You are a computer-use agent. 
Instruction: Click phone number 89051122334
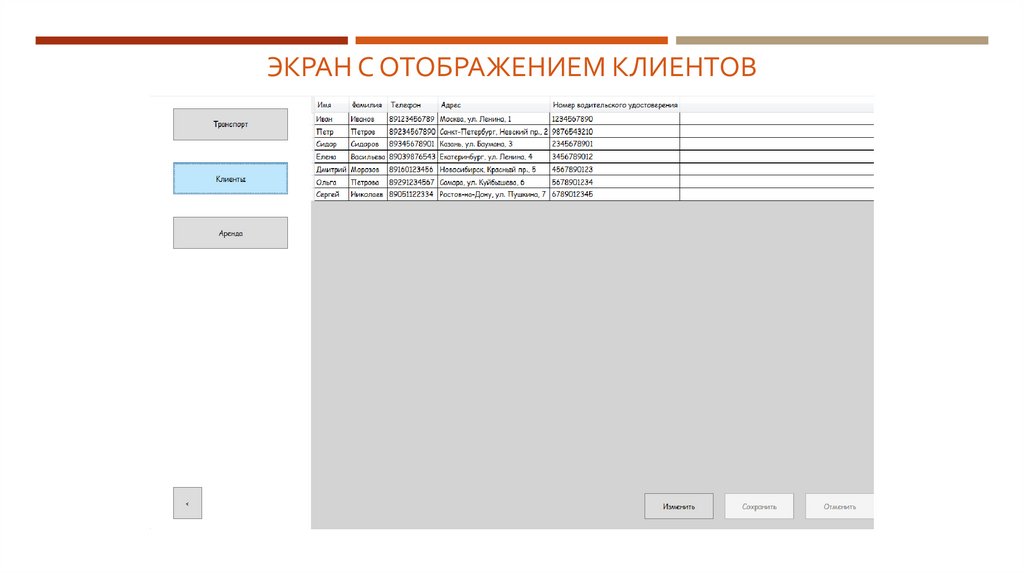412,195
